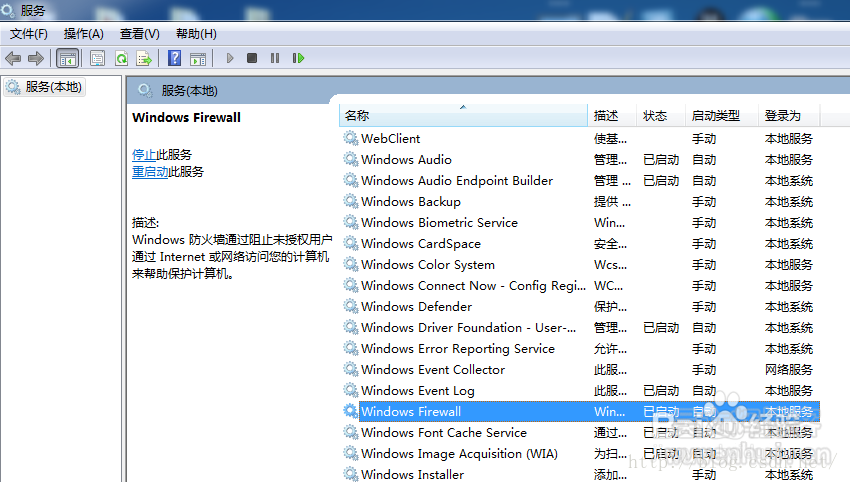Sort by the 启动类型 column header

[715, 116]
